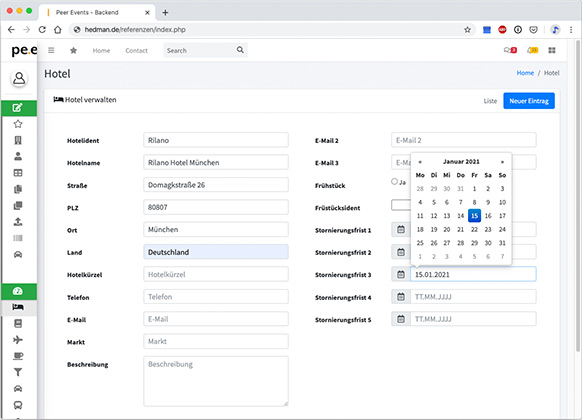Screen dimensions: 582x420
Task: Go to next month in date picker
Action: (x=502, y=162)
